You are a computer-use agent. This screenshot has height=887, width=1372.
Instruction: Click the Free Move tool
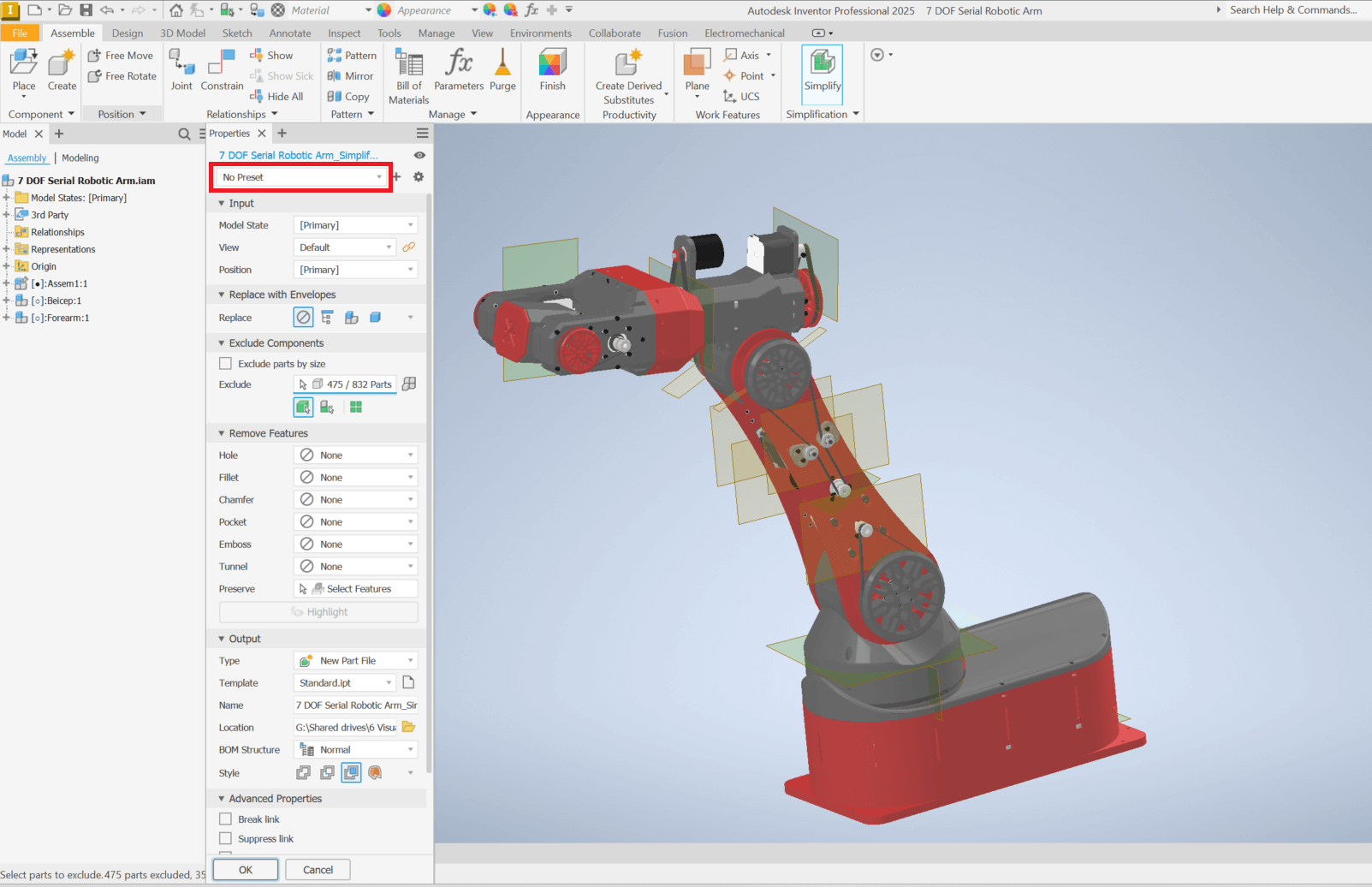(x=121, y=56)
